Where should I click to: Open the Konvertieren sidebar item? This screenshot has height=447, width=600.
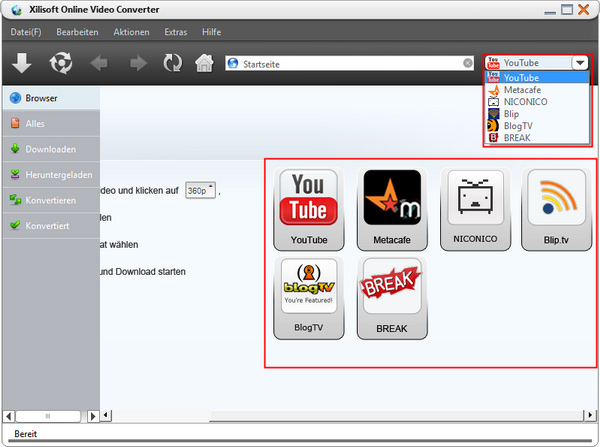(x=51, y=200)
